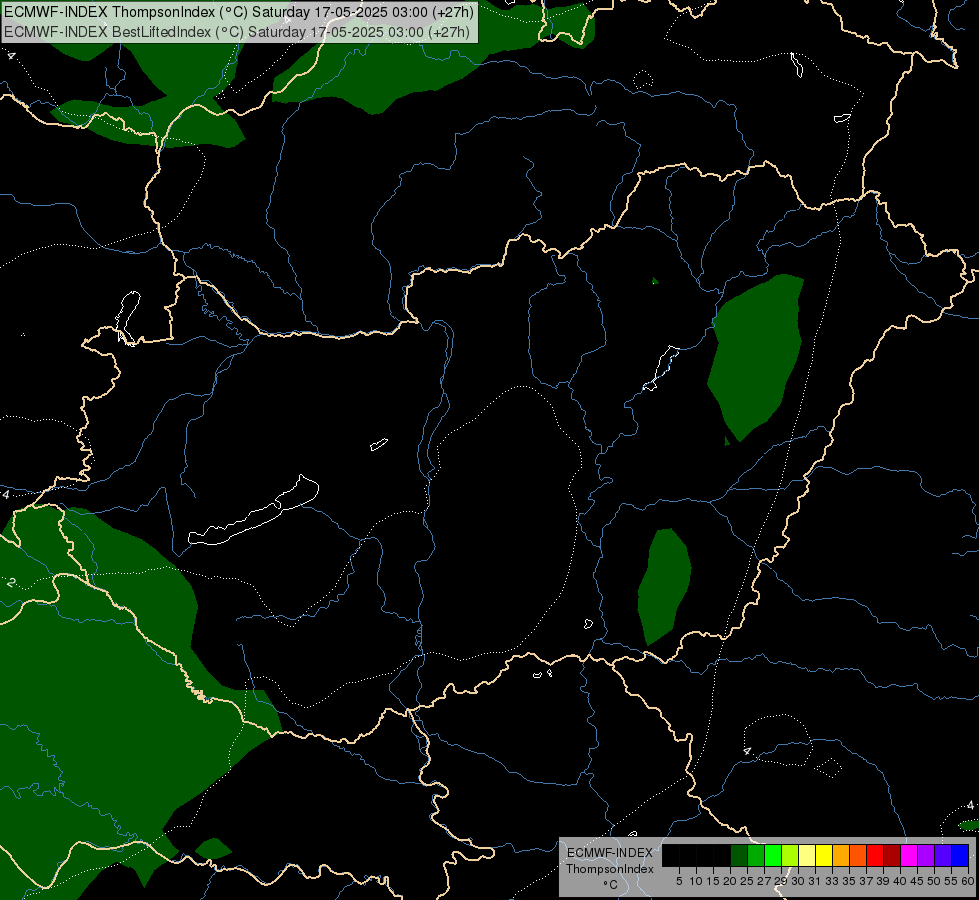Click legend tick value '10'
Viewport: 979px width, 900px height.
click(x=696, y=881)
